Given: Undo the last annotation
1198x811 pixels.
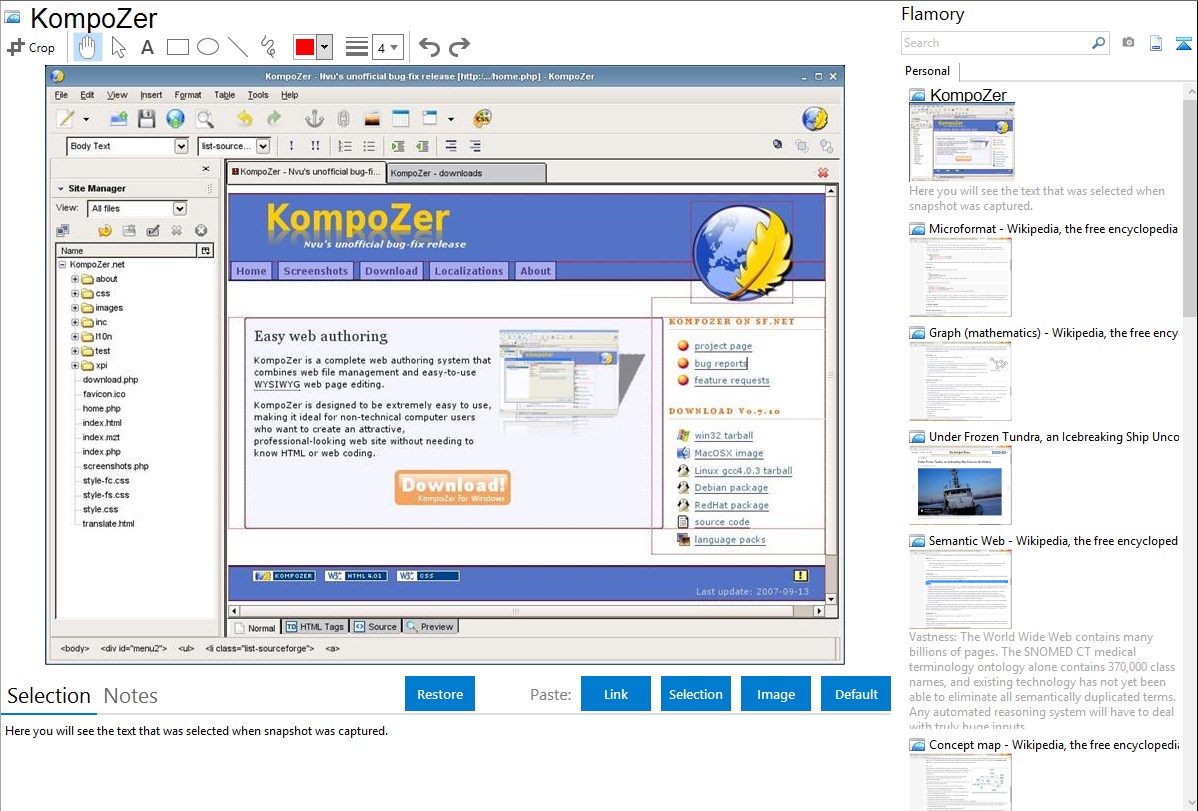Looking at the screenshot, I should point(429,47).
